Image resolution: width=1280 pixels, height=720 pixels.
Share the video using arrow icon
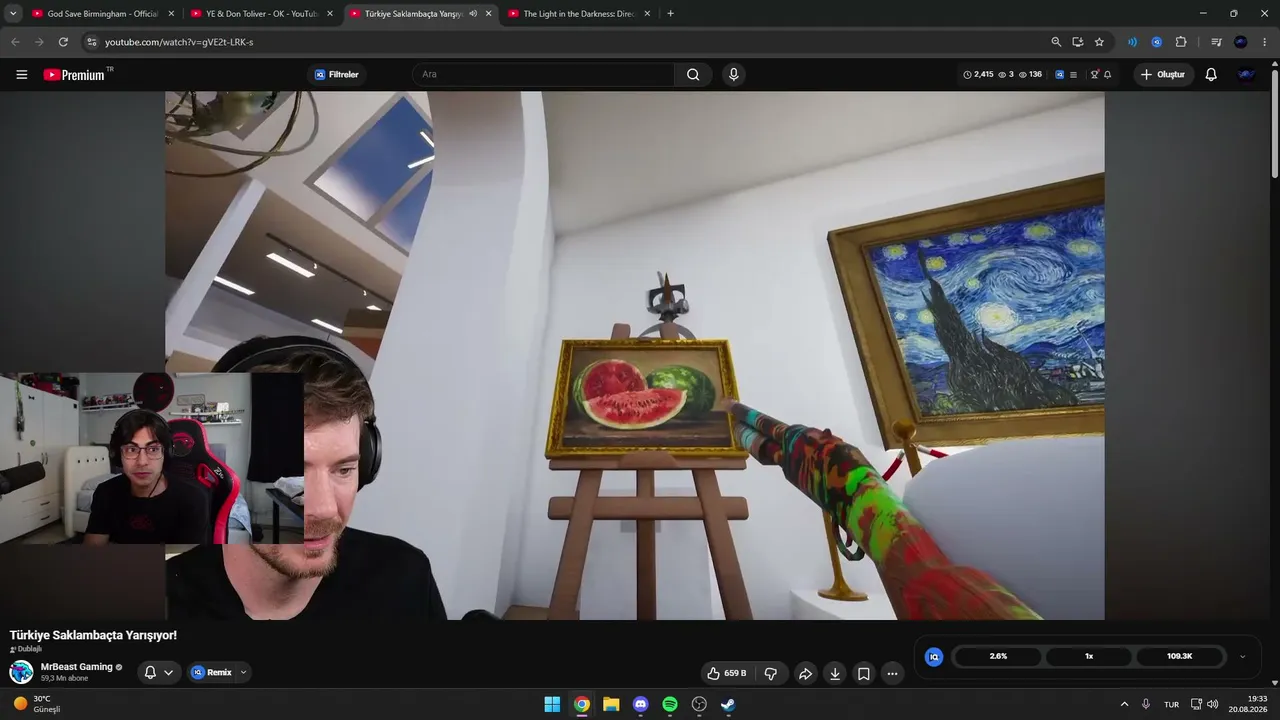805,673
